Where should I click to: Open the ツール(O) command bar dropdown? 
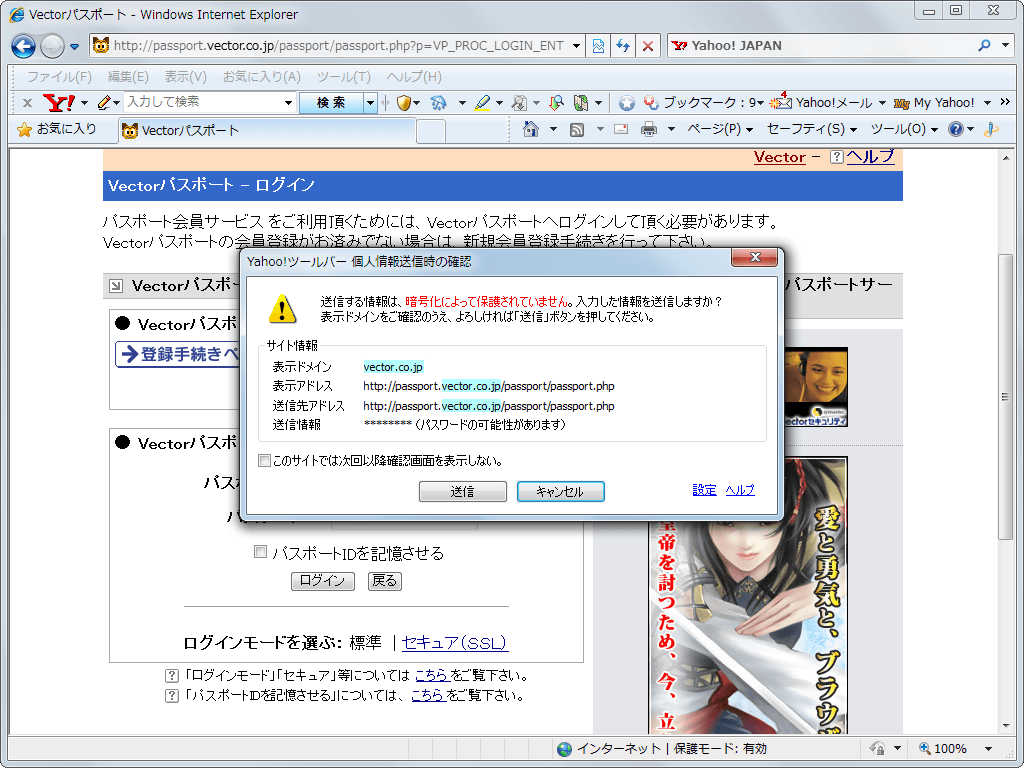[904, 129]
